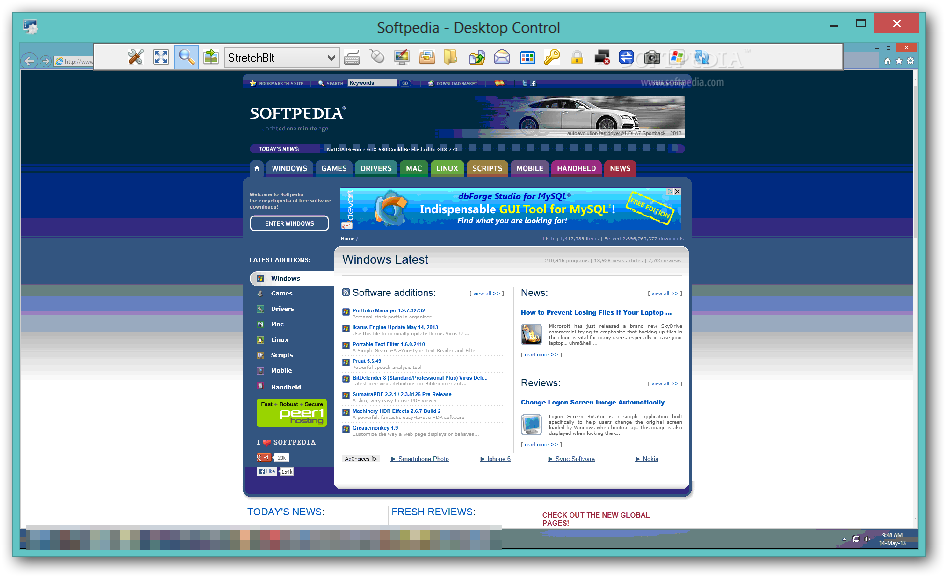Click the Nokia link
Screen dimensions: 946x577
coord(647,459)
